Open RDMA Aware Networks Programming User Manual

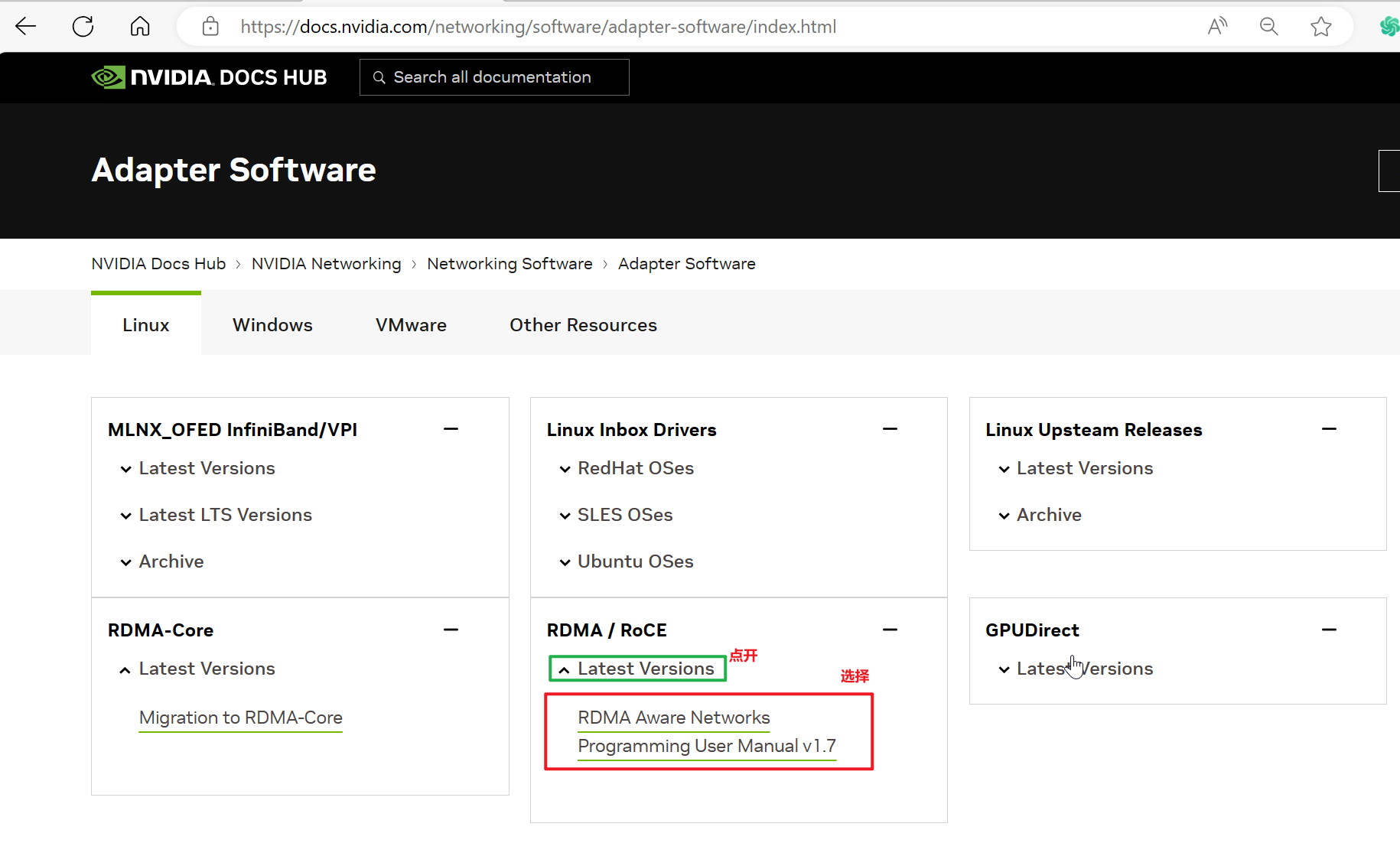[x=707, y=731]
